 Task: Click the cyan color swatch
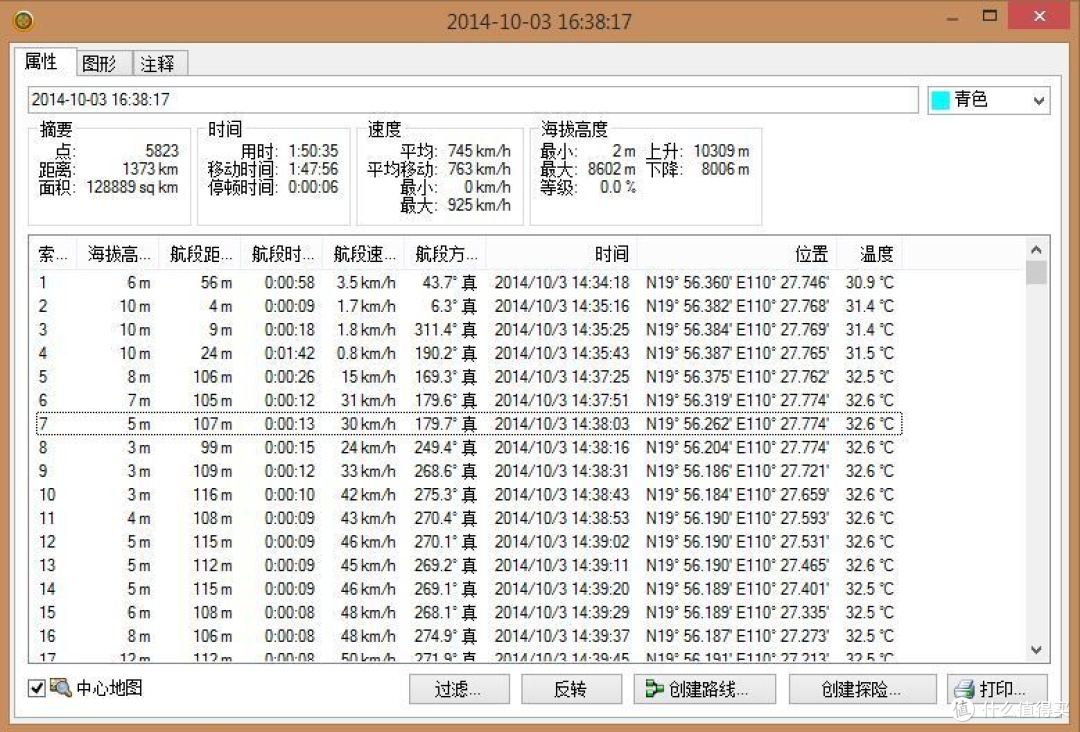[940, 101]
